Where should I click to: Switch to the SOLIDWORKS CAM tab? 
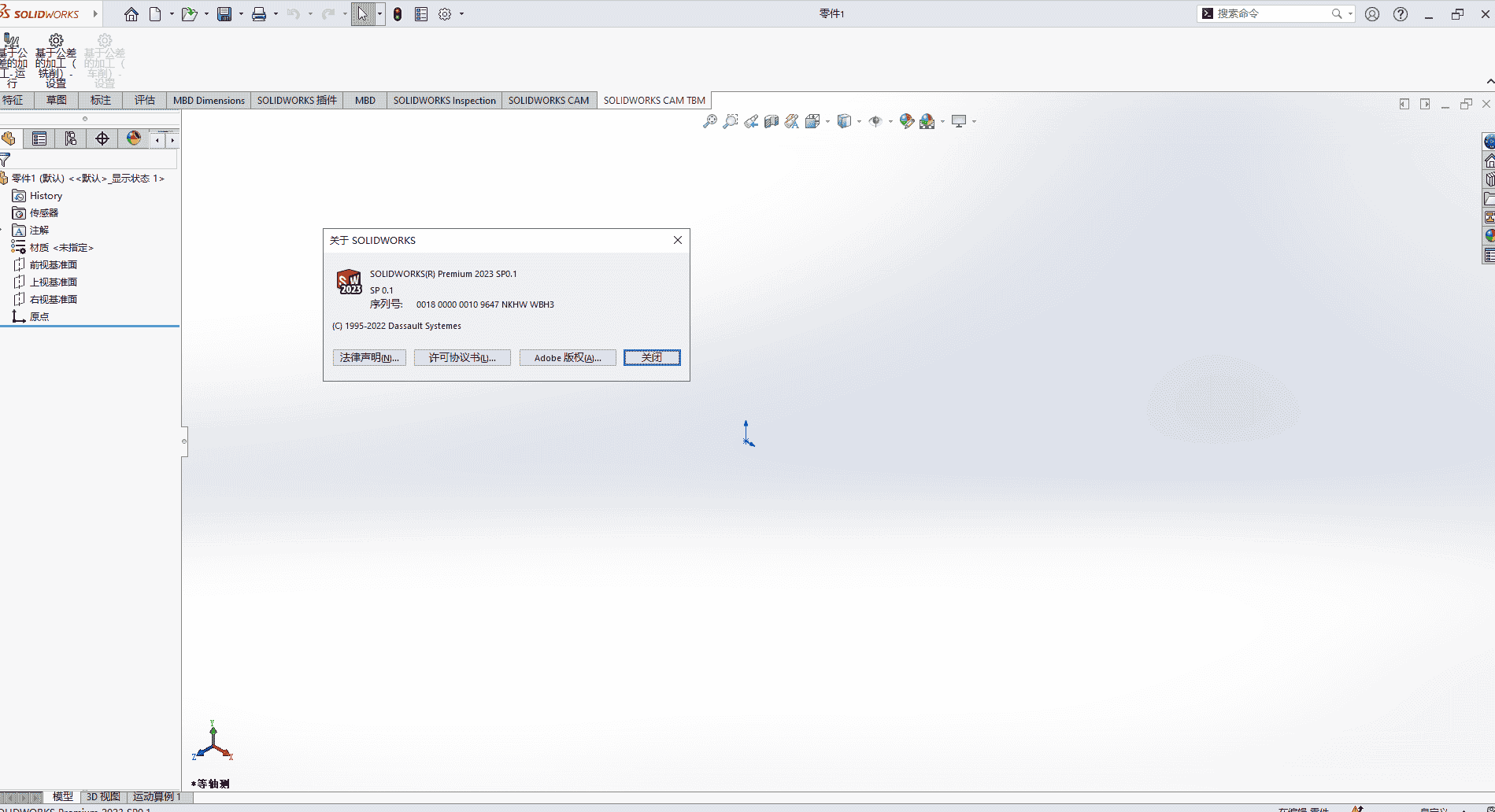pyautogui.click(x=549, y=100)
